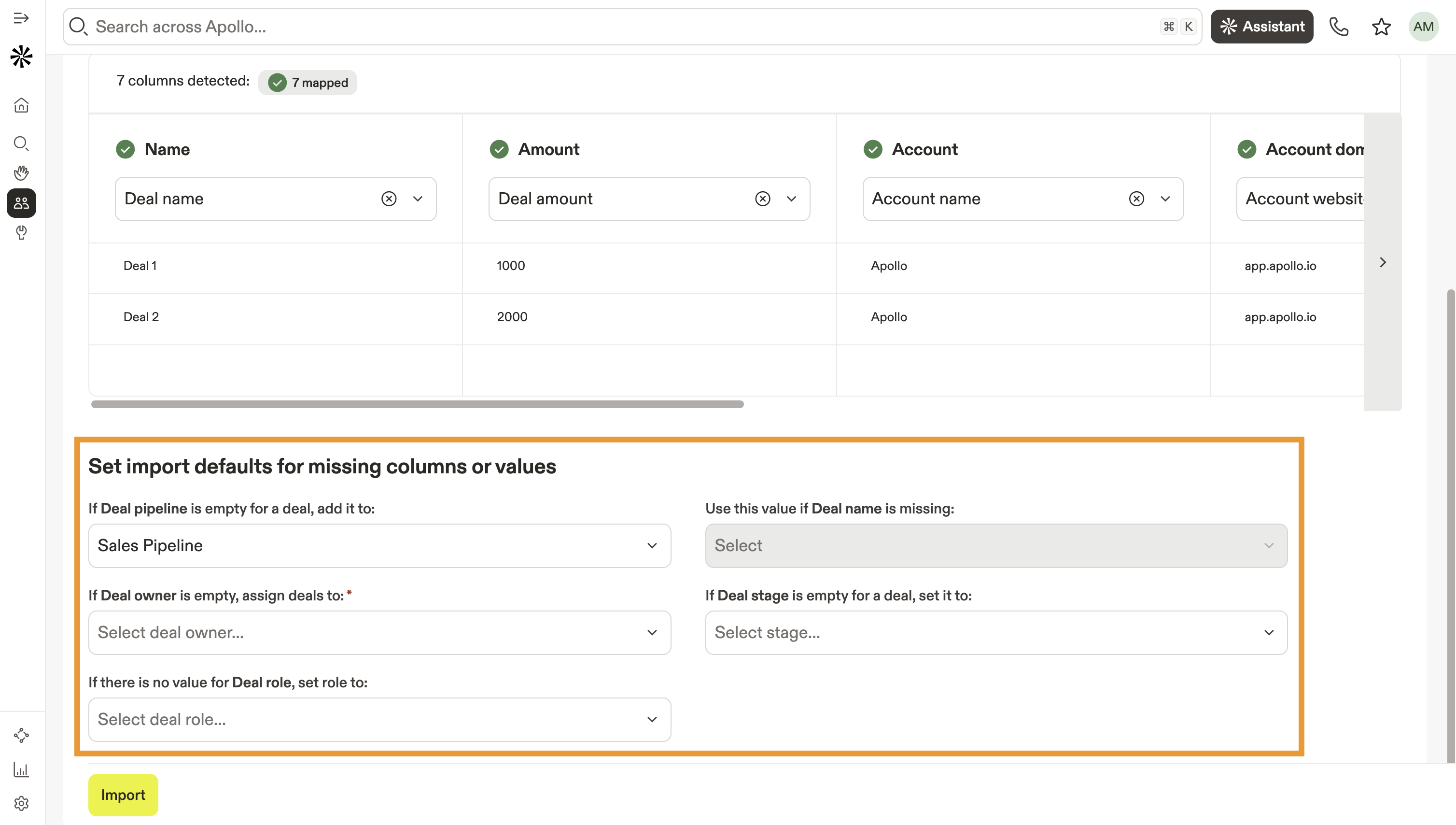Click the horizontal table scrollbar

[417, 405]
